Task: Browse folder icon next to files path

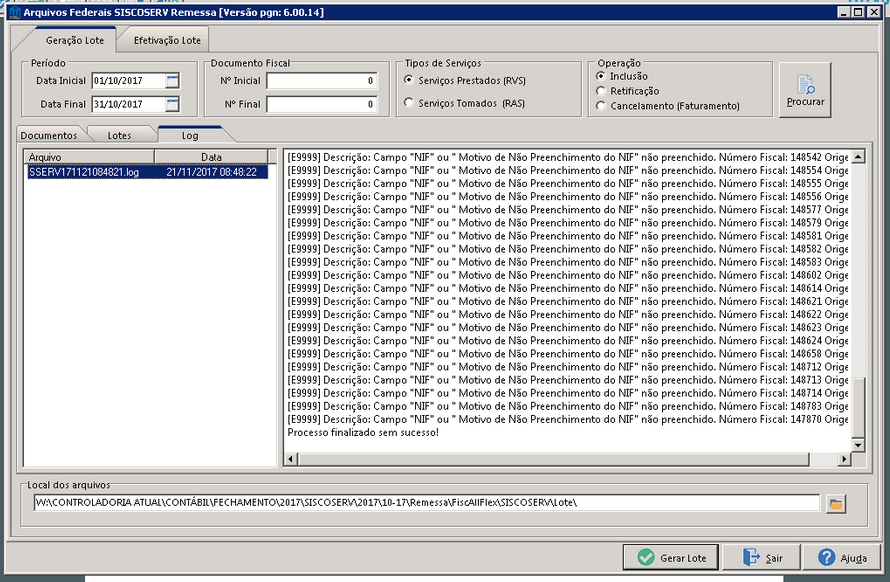Action: [x=836, y=503]
